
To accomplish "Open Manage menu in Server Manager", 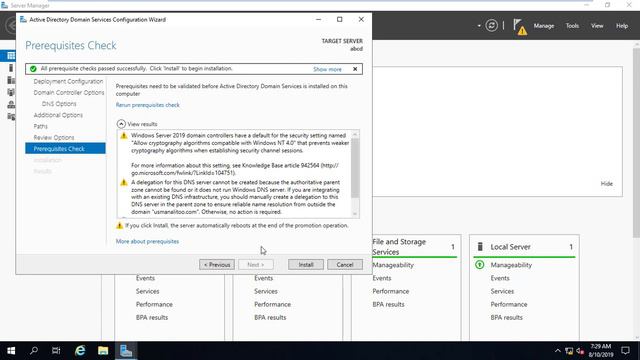I will (544, 26).
